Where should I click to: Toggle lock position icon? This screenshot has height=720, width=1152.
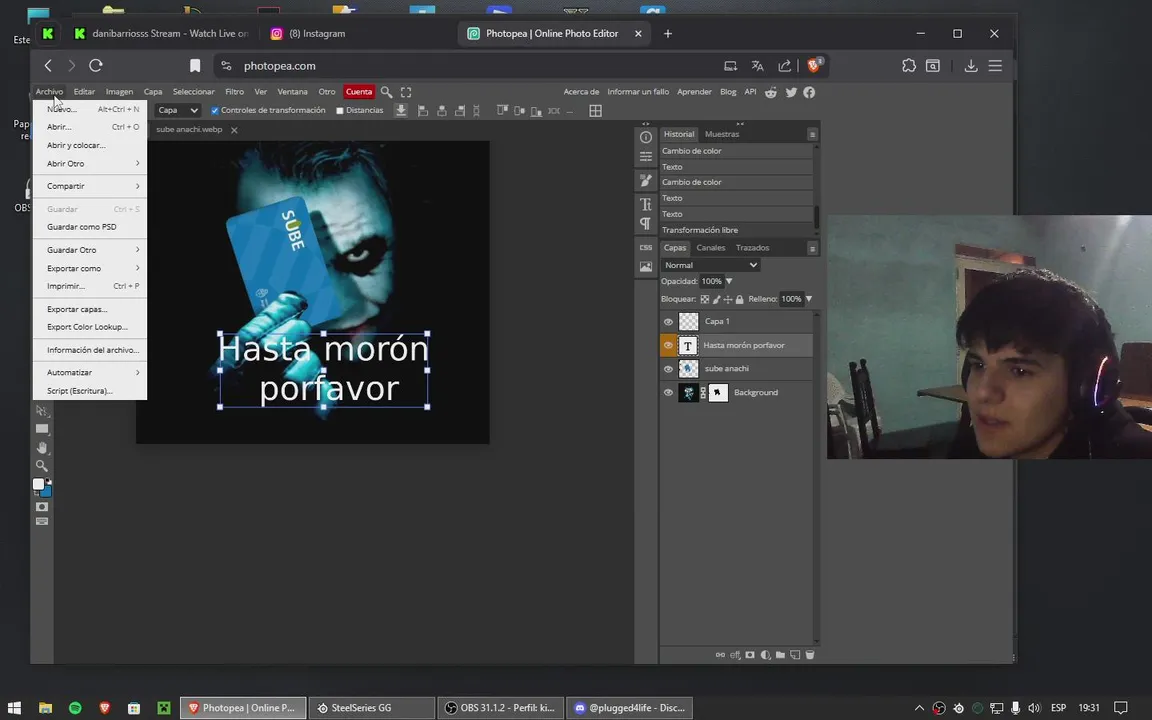[728, 299]
